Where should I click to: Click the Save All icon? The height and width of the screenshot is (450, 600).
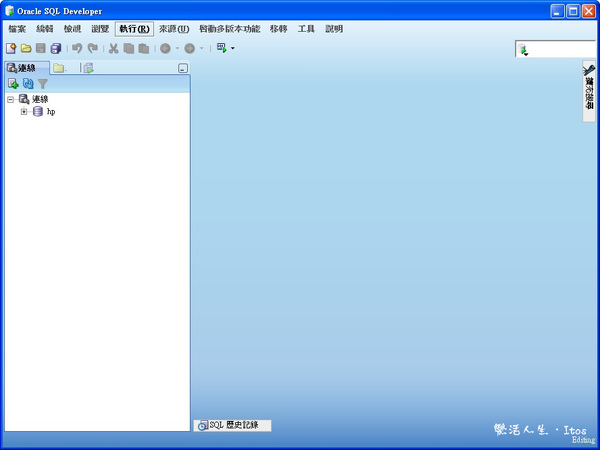(x=56, y=48)
